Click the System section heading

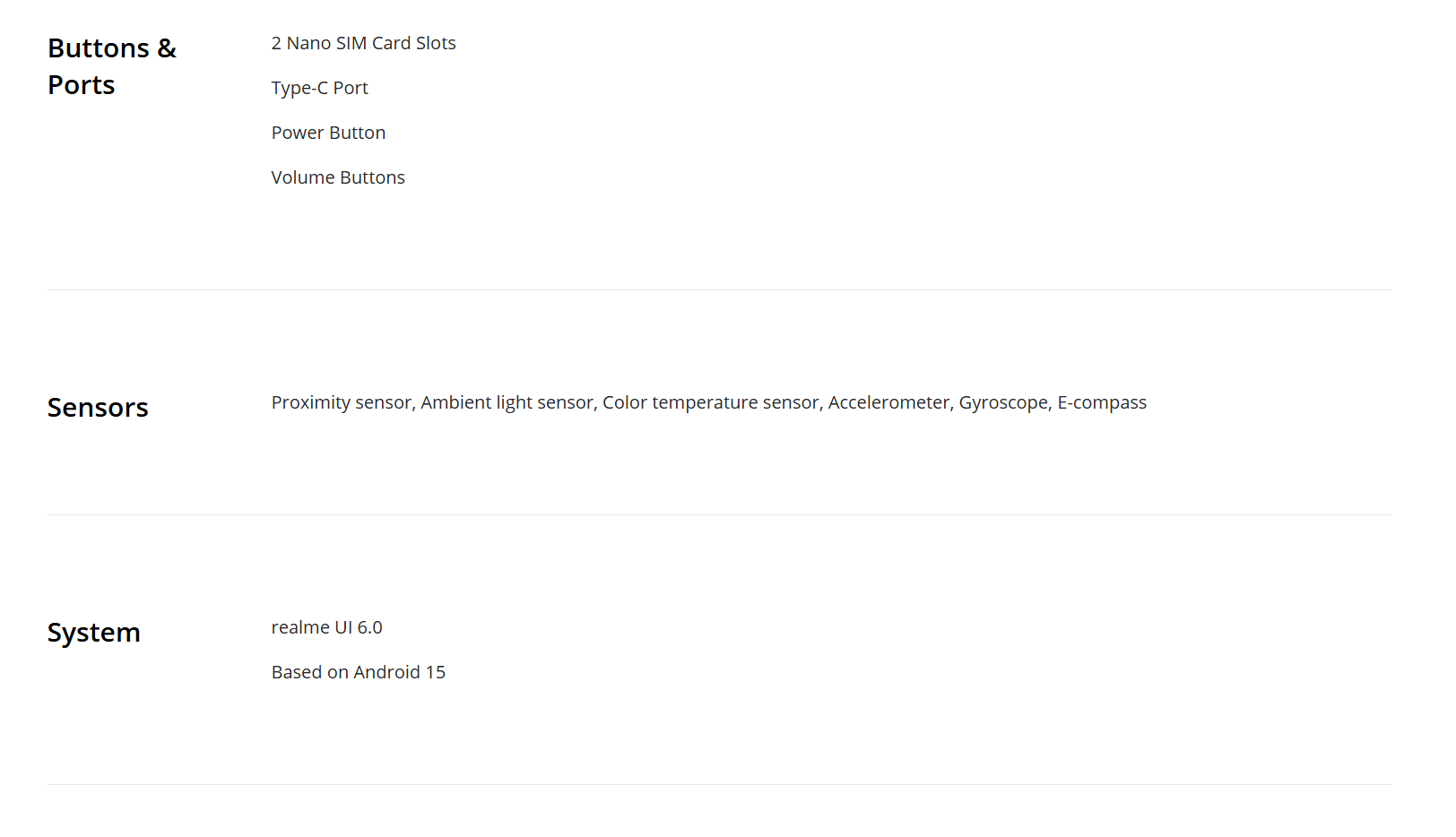click(x=94, y=633)
